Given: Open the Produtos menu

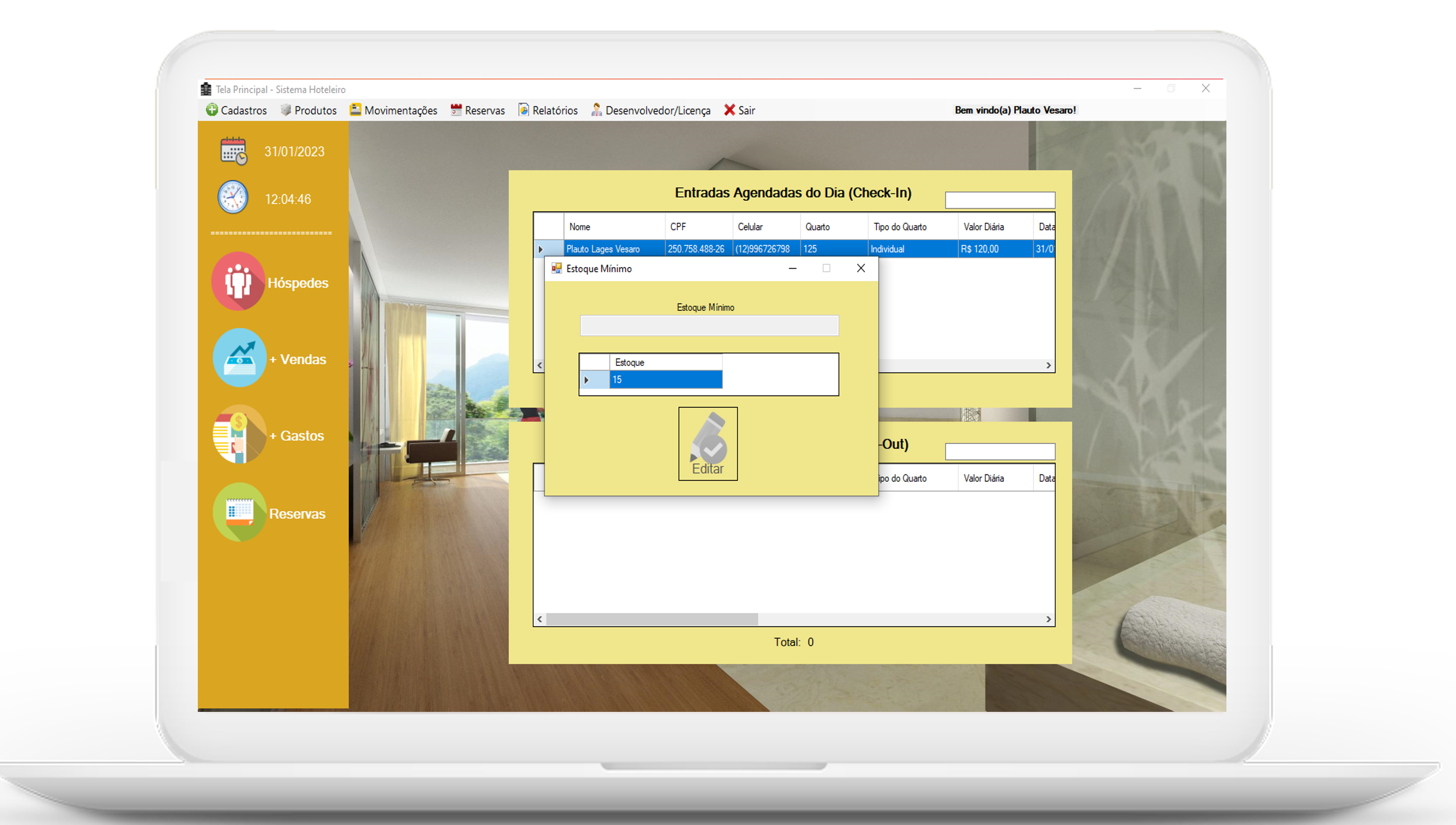Looking at the screenshot, I should pos(309,110).
